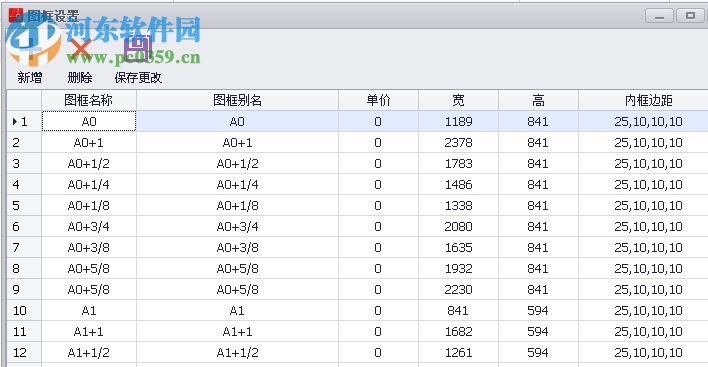Click the 单价 column header
The image size is (708, 367).
click(x=378, y=100)
